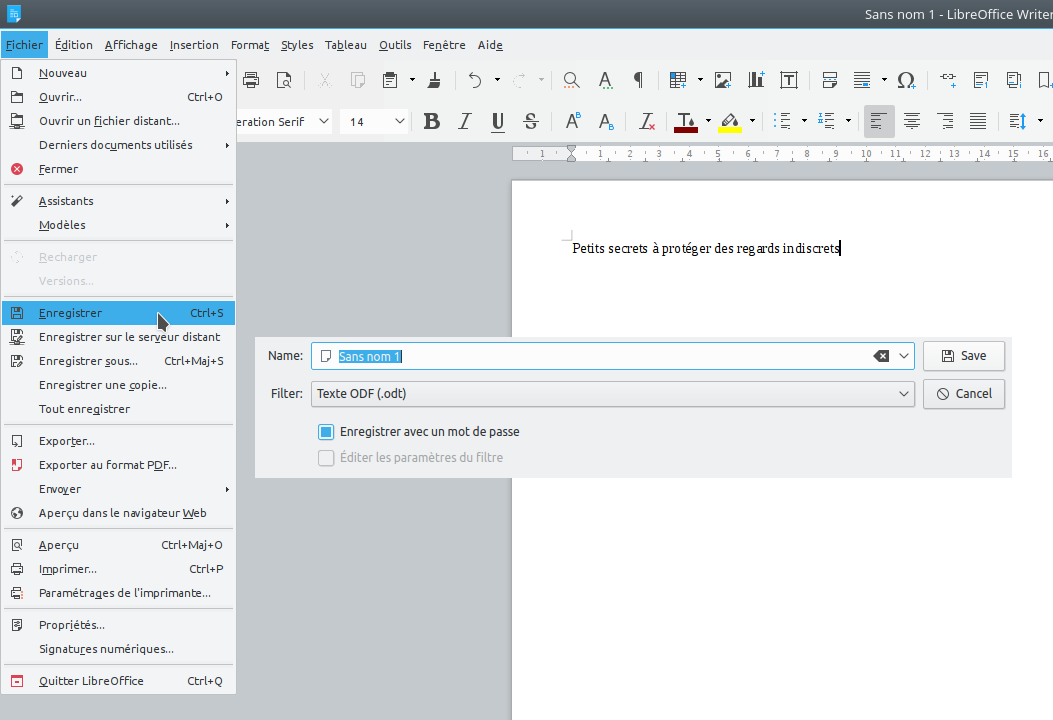Toggle formatting marks (pilcrow) icon
Viewport: 1053px width, 720px height.
click(638, 80)
